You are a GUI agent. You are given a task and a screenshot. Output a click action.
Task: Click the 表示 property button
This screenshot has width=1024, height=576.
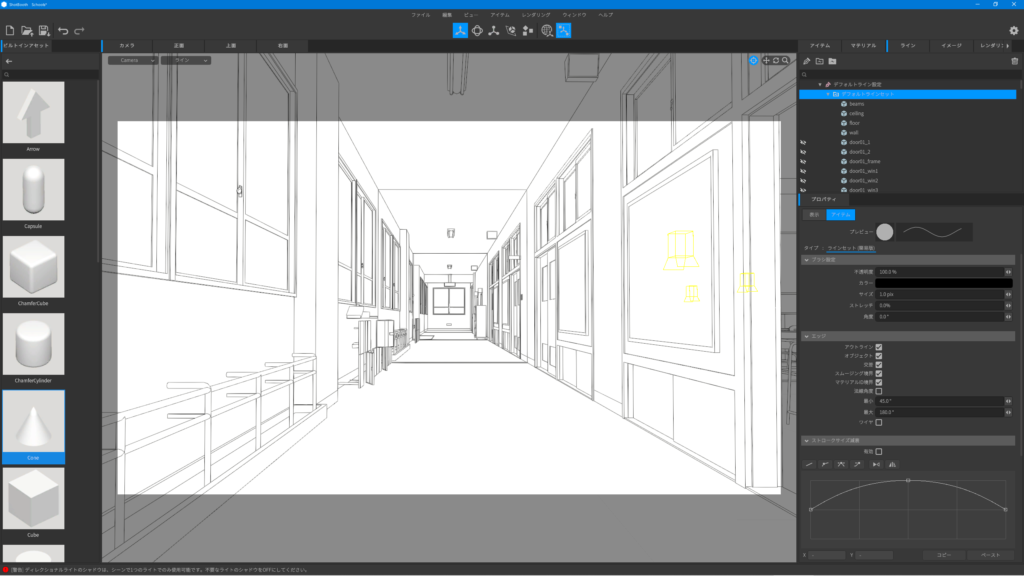point(814,215)
